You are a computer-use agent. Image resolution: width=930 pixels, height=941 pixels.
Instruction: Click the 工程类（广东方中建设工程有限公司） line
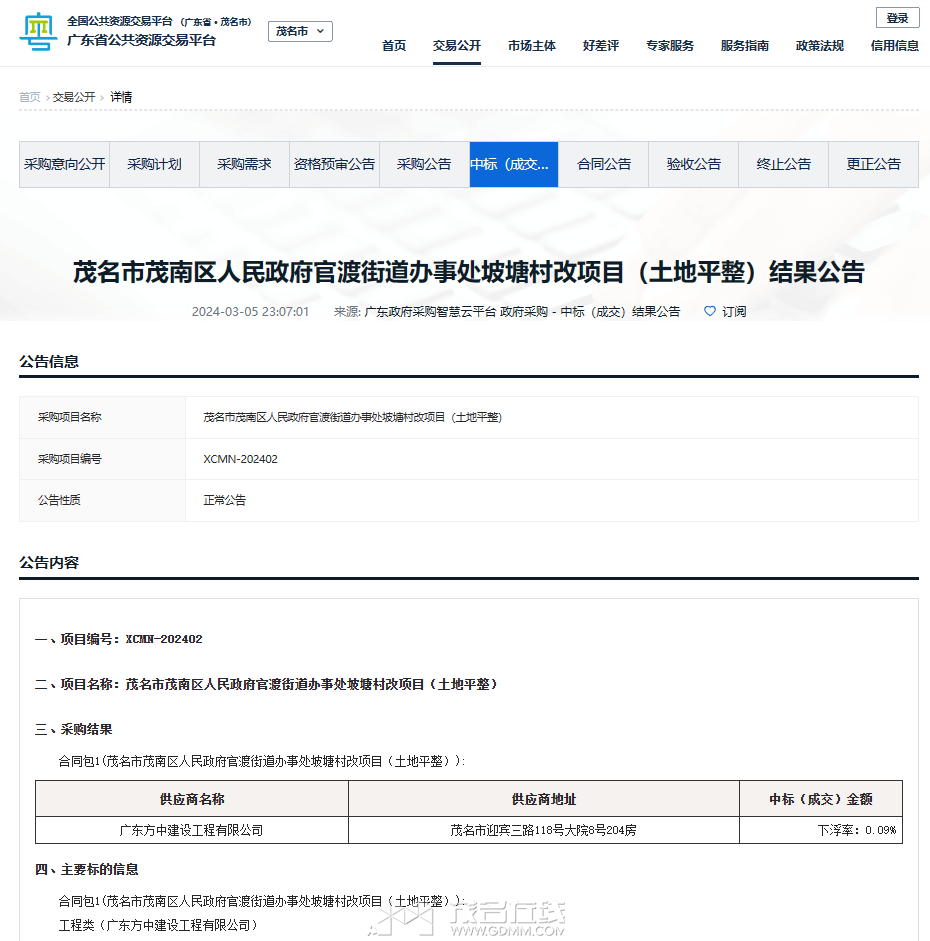point(158,925)
